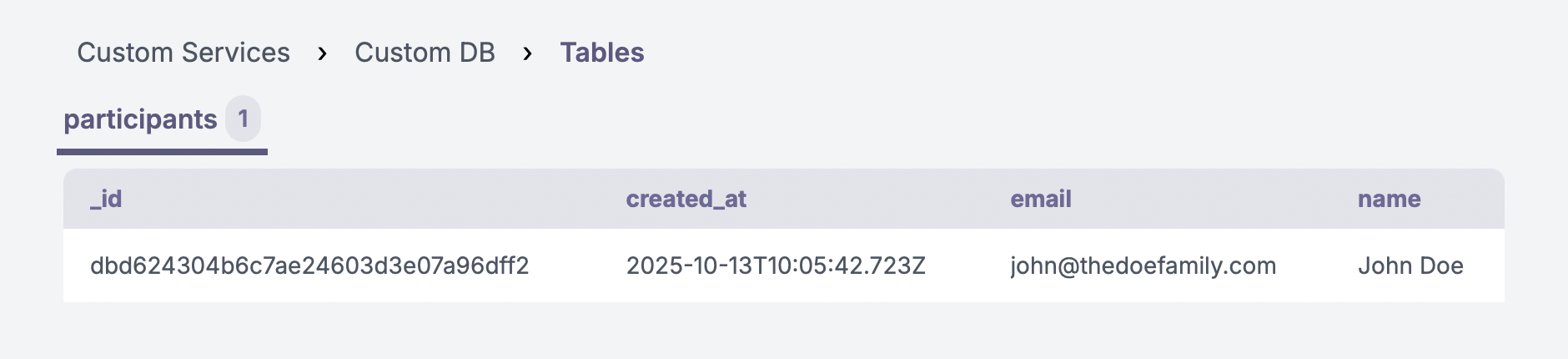
Task: Click the underline beneath participants tab
Action: [x=162, y=152]
